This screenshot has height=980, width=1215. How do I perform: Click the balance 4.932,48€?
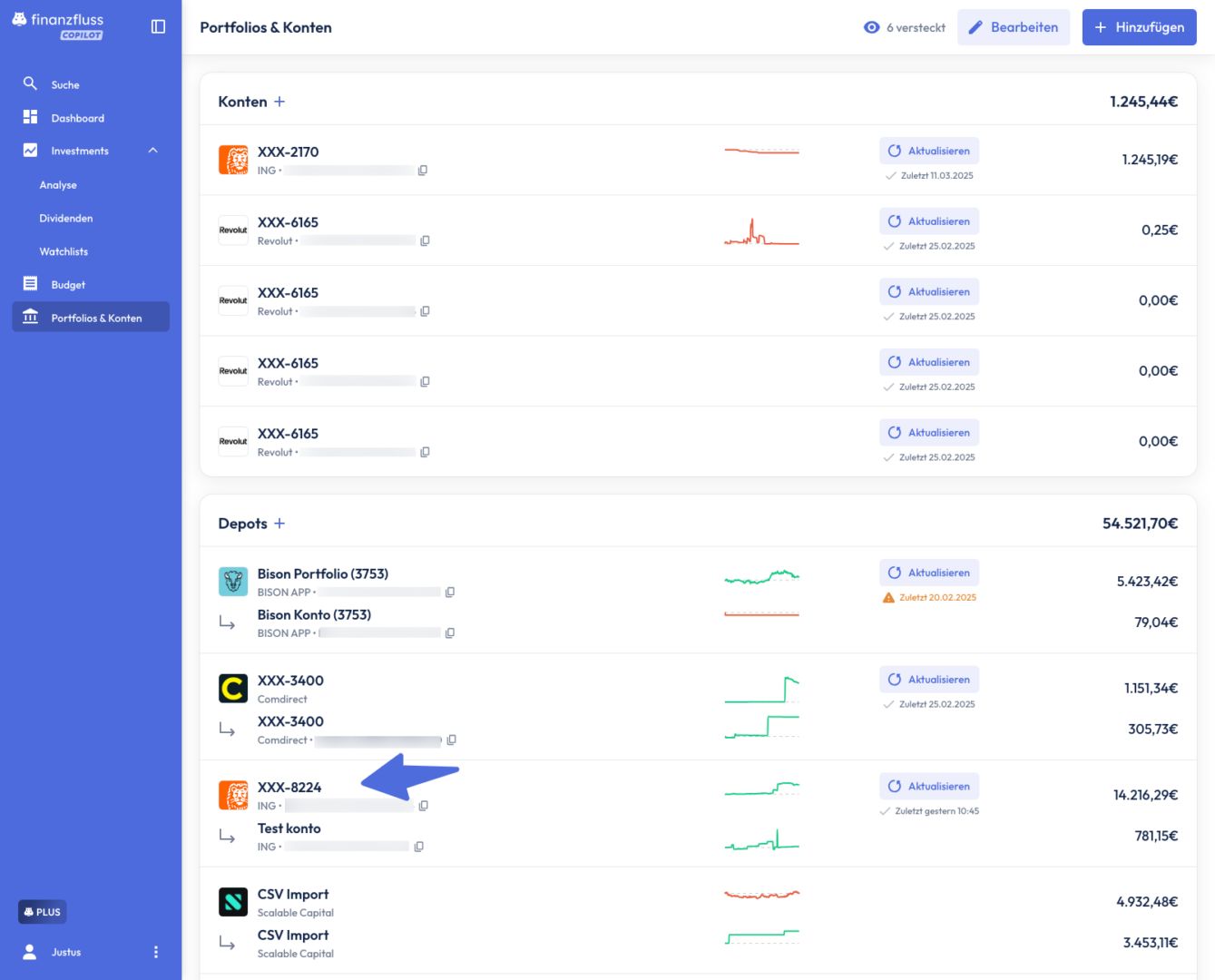click(1147, 902)
